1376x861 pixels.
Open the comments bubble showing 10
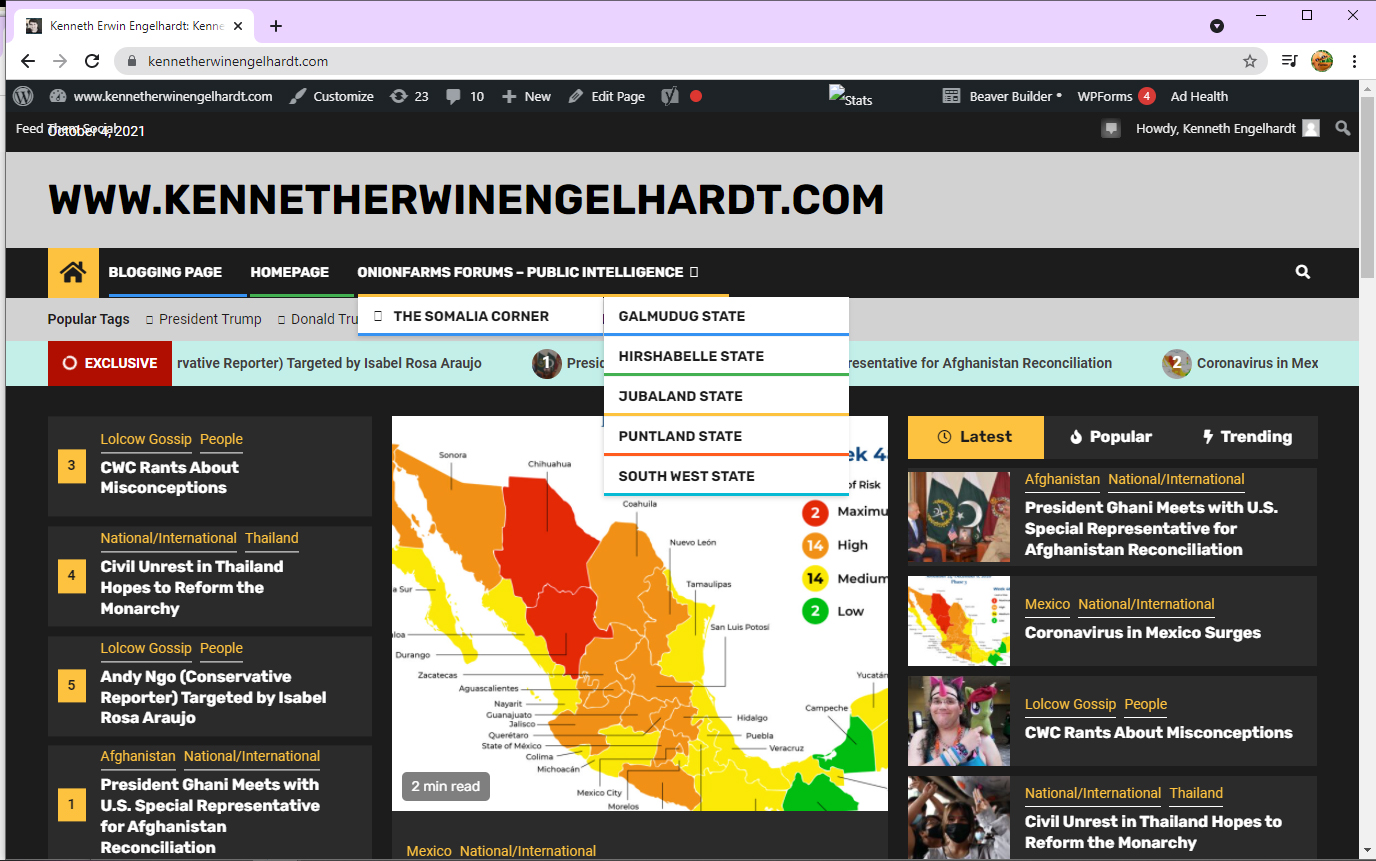point(465,96)
